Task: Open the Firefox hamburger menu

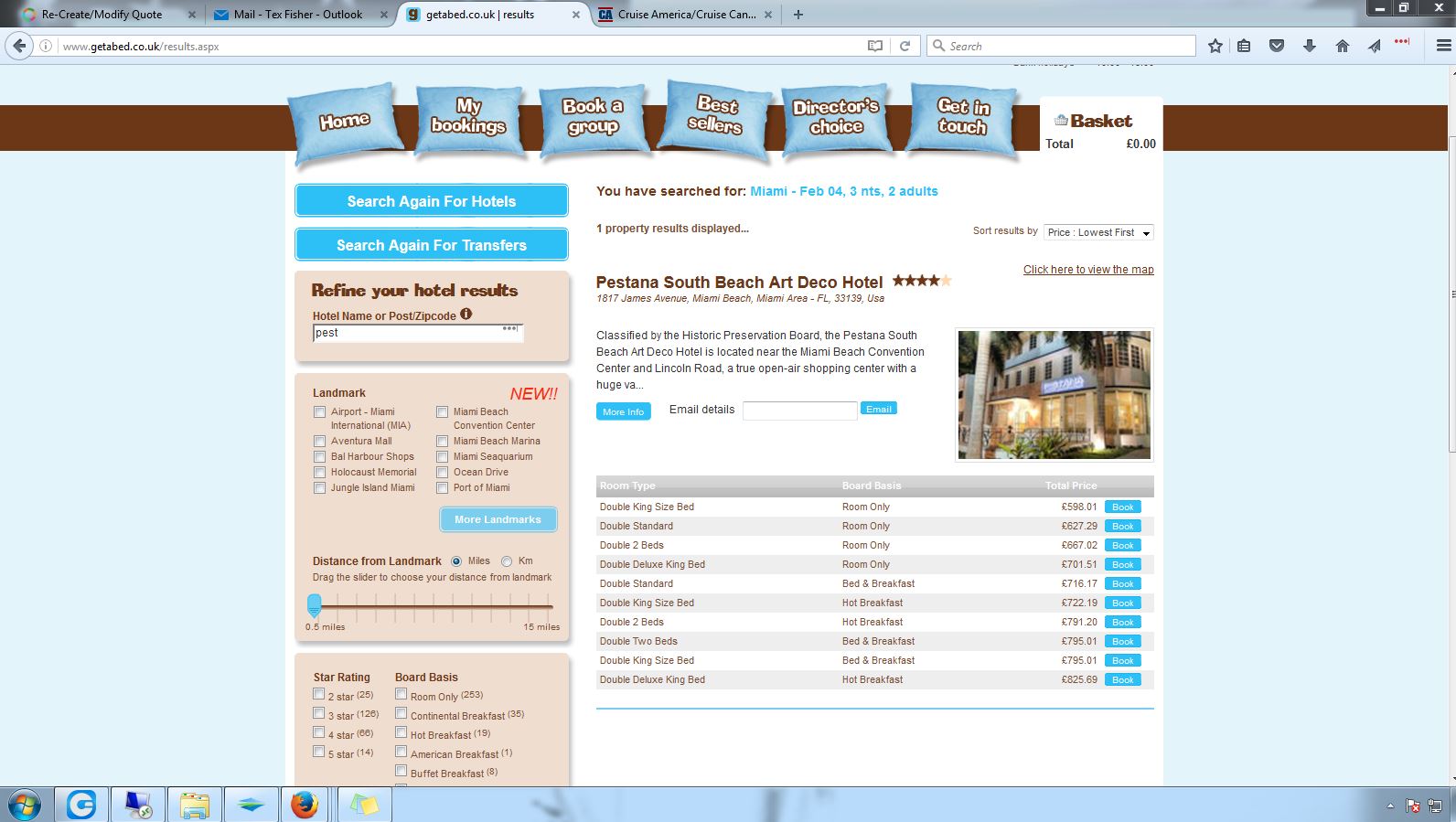Action: 1443,46
